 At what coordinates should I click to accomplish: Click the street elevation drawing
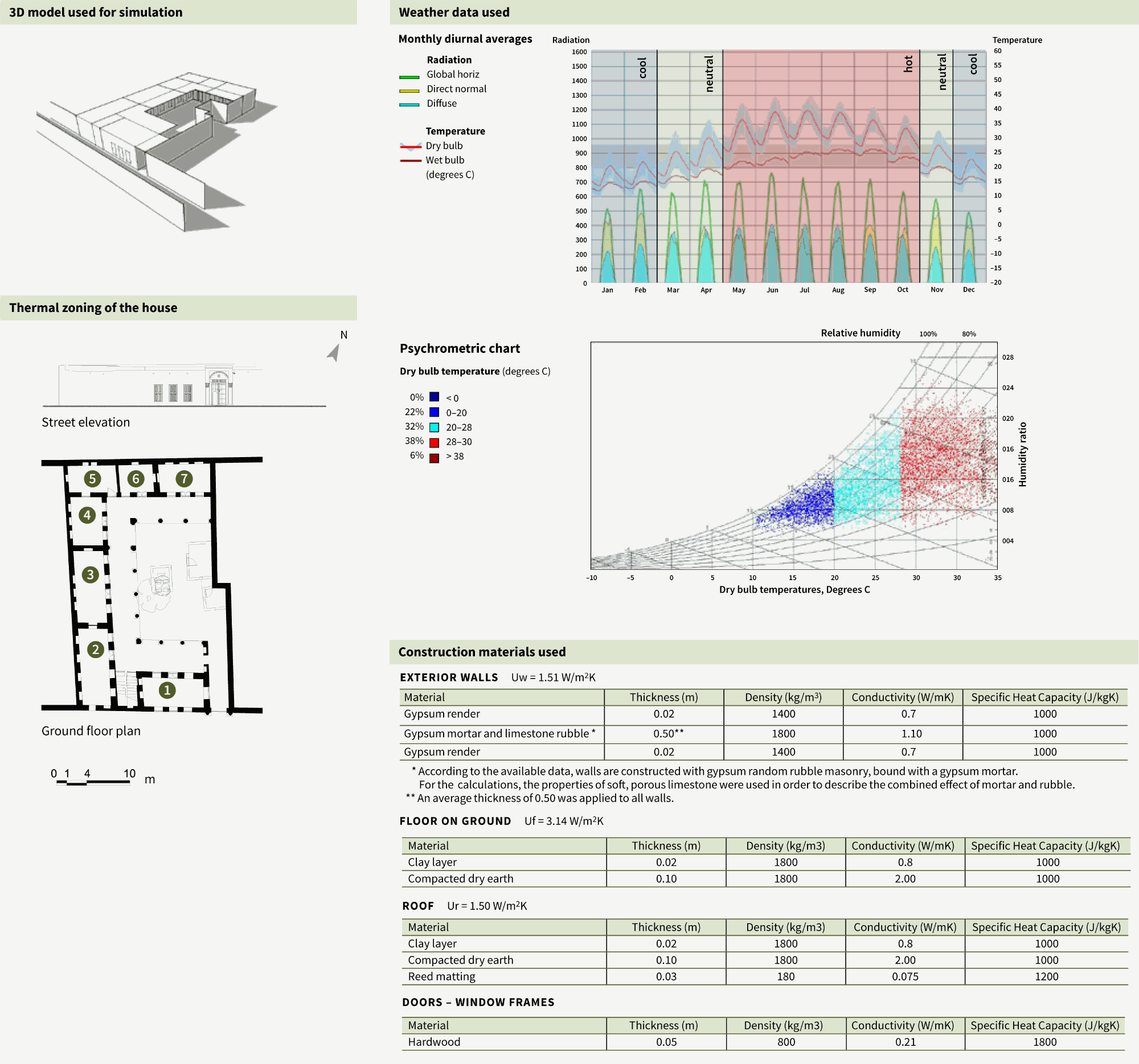tap(183, 385)
